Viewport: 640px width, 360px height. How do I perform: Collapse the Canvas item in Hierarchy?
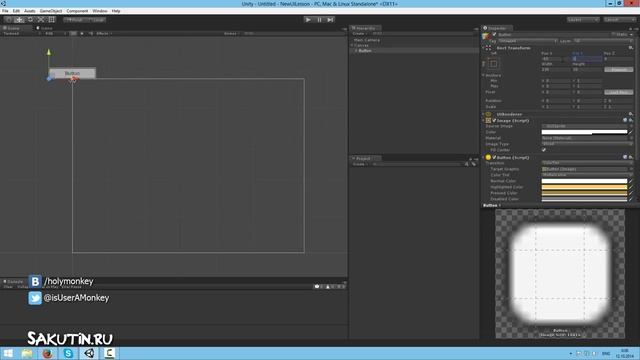pyautogui.click(x=352, y=45)
